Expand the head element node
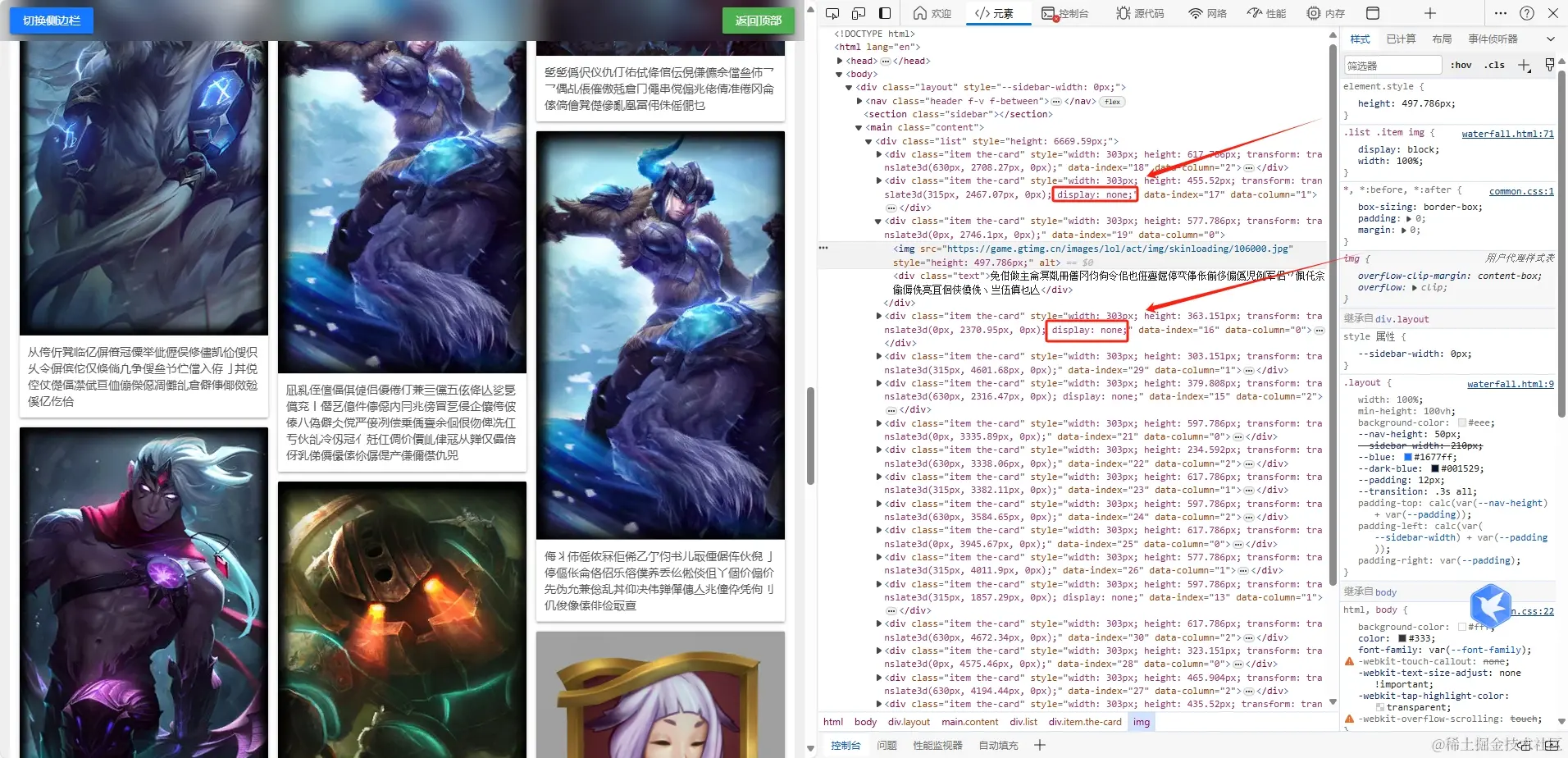 [x=840, y=61]
